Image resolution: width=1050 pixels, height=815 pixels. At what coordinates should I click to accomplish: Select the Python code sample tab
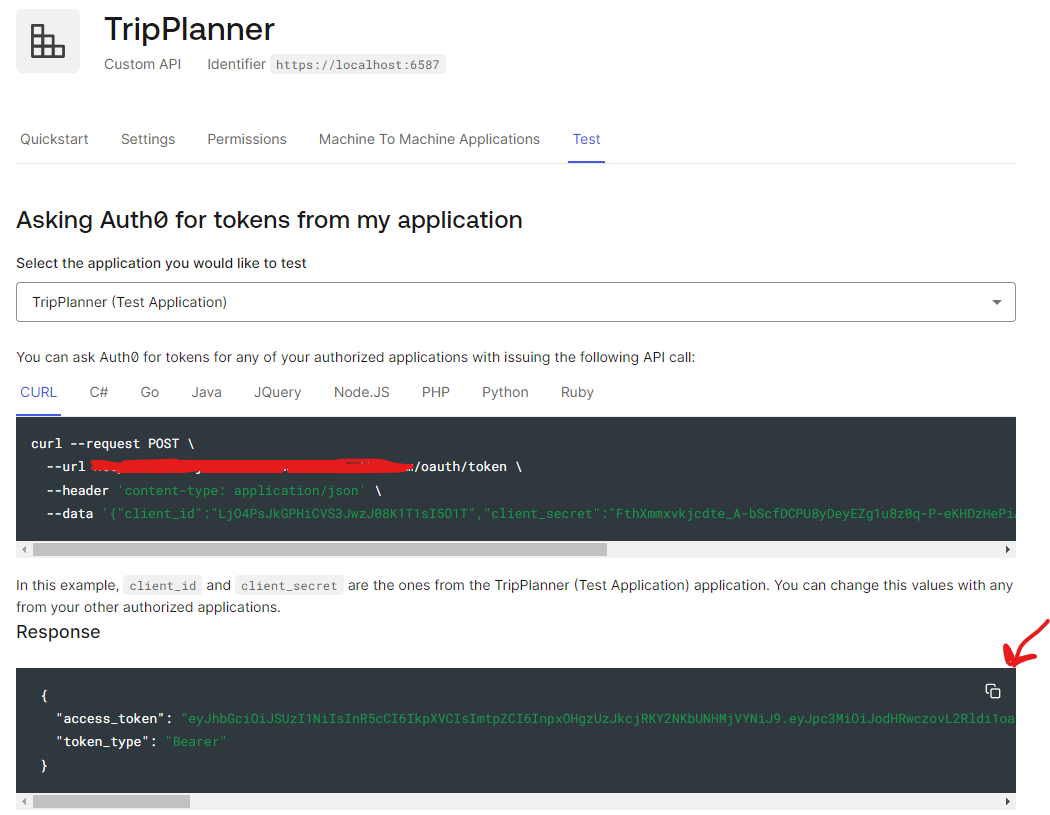tap(504, 392)
